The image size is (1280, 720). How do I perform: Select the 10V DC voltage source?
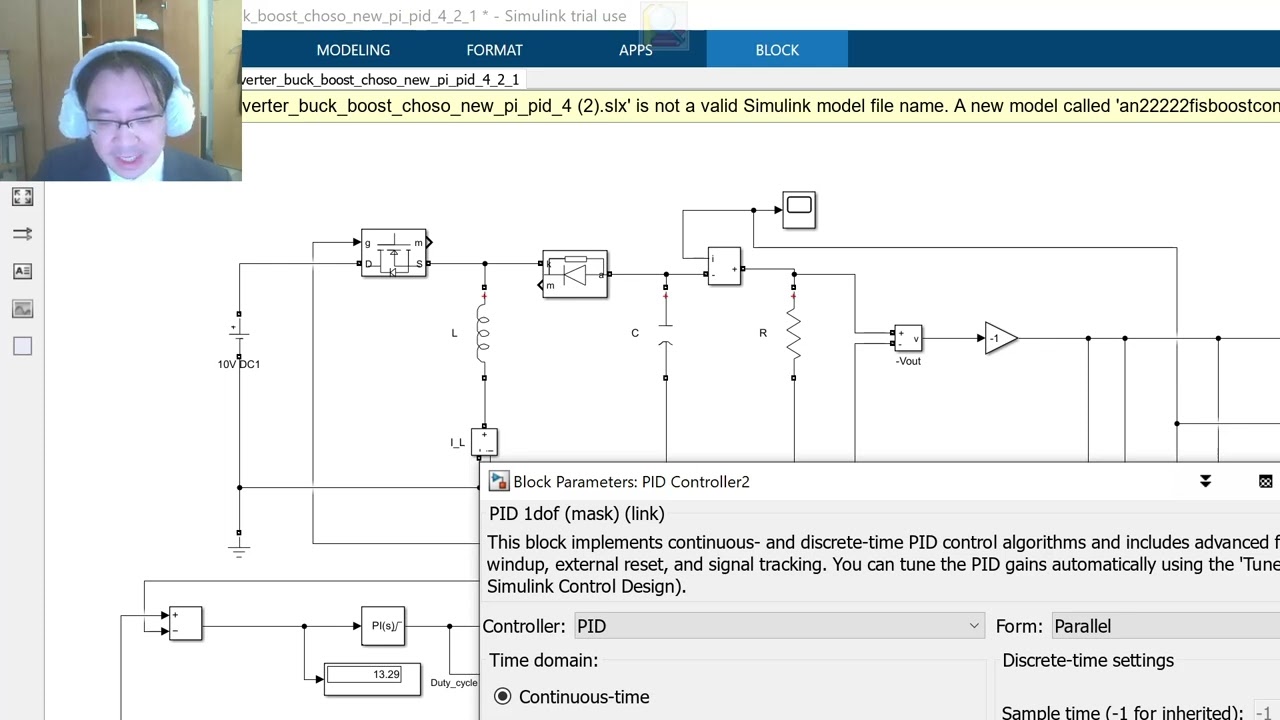tap(239, 334)
